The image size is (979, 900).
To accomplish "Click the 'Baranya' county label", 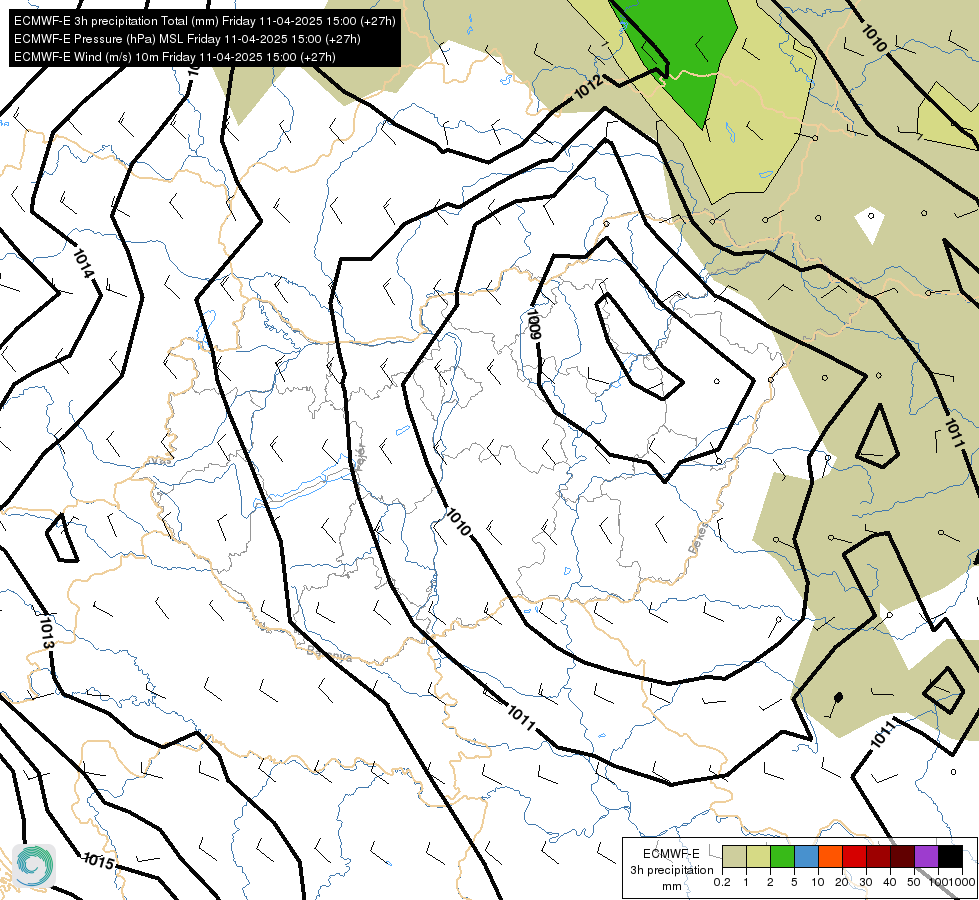I will point(329,654).
